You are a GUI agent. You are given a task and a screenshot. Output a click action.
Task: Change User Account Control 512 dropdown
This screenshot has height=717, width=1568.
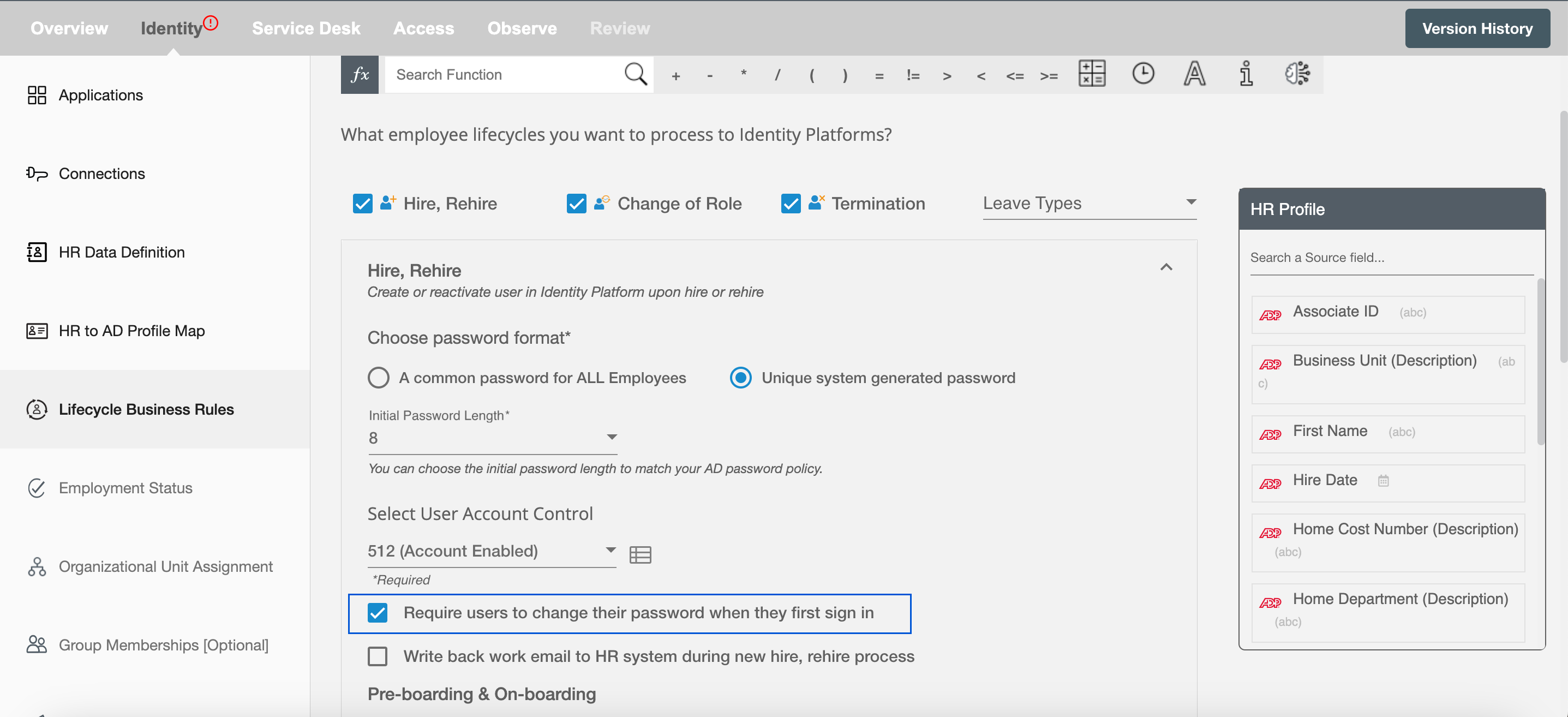(x=493, y=551)
